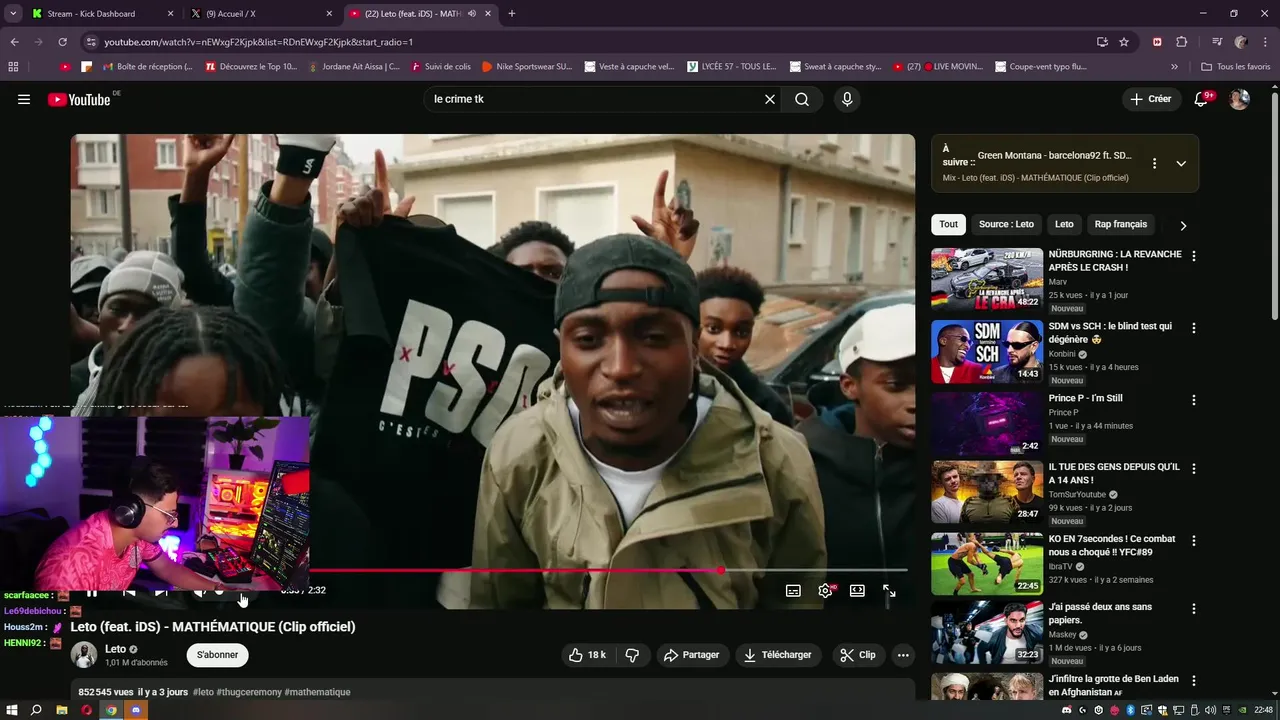The height and width of the screenshot is (720, 1280).
Task: Switch player to theater mode
Action: pyautogui.click(x=857, y=590)
